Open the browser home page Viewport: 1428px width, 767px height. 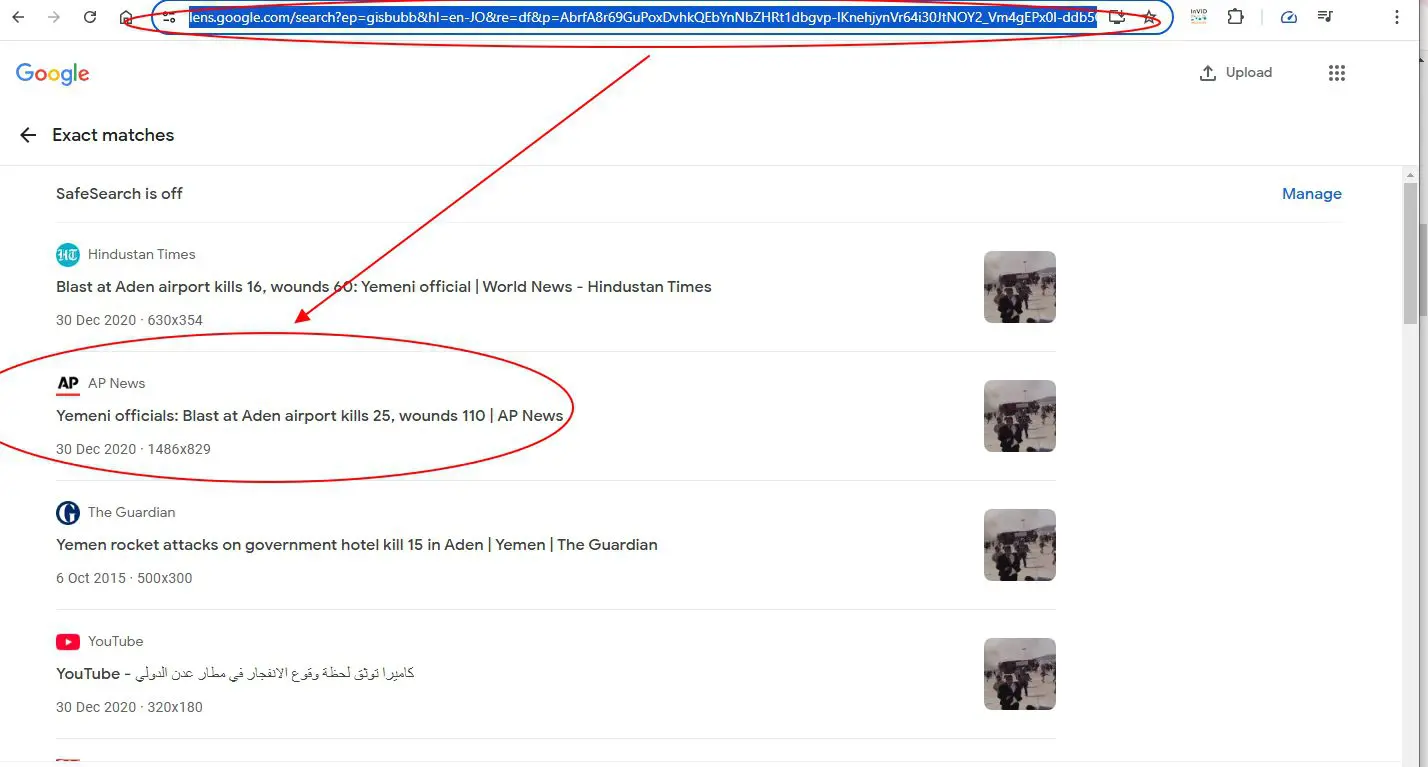(126, 17)
